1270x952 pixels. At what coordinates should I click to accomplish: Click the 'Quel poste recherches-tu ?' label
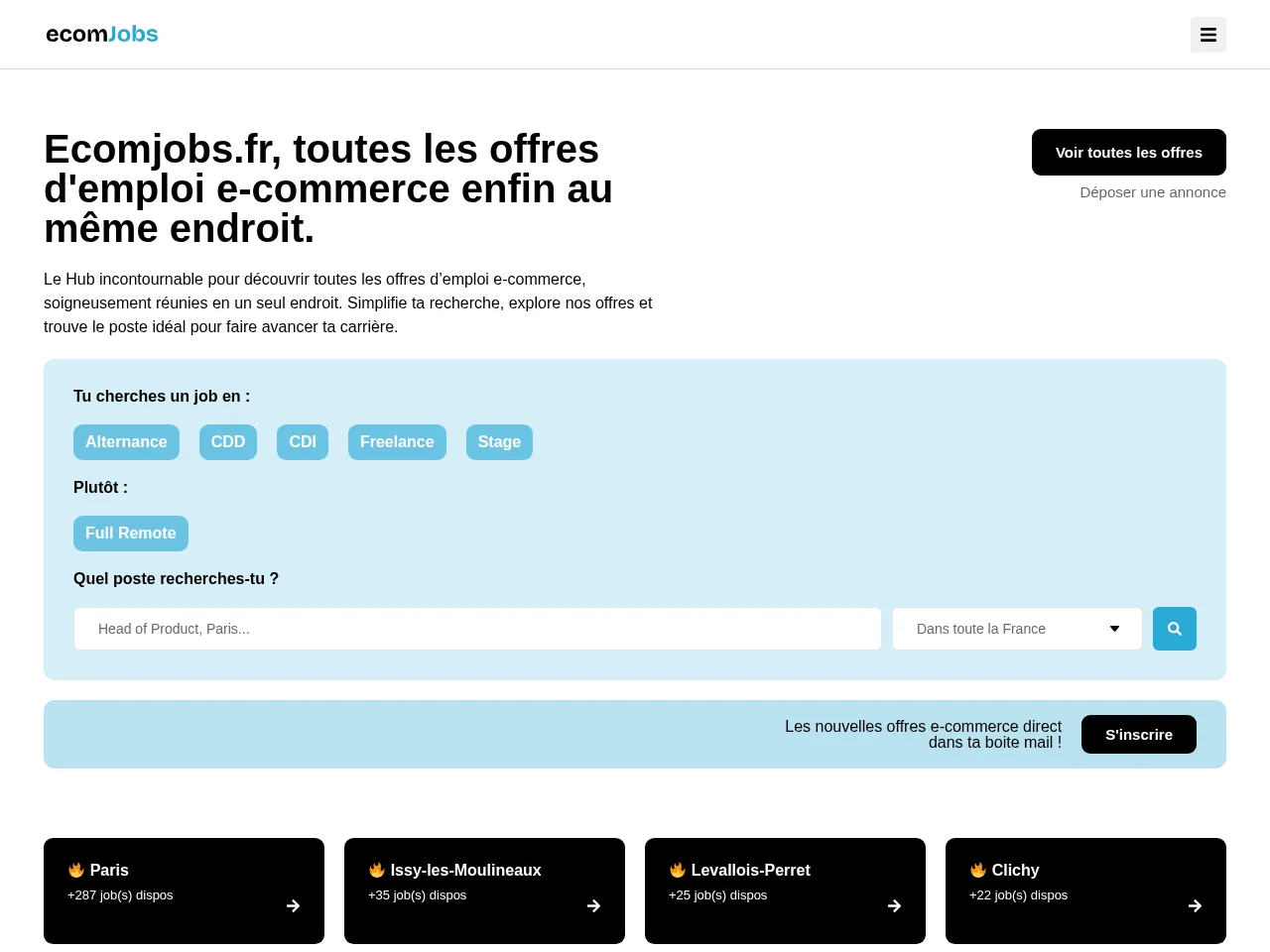click(x=176, y=579)
